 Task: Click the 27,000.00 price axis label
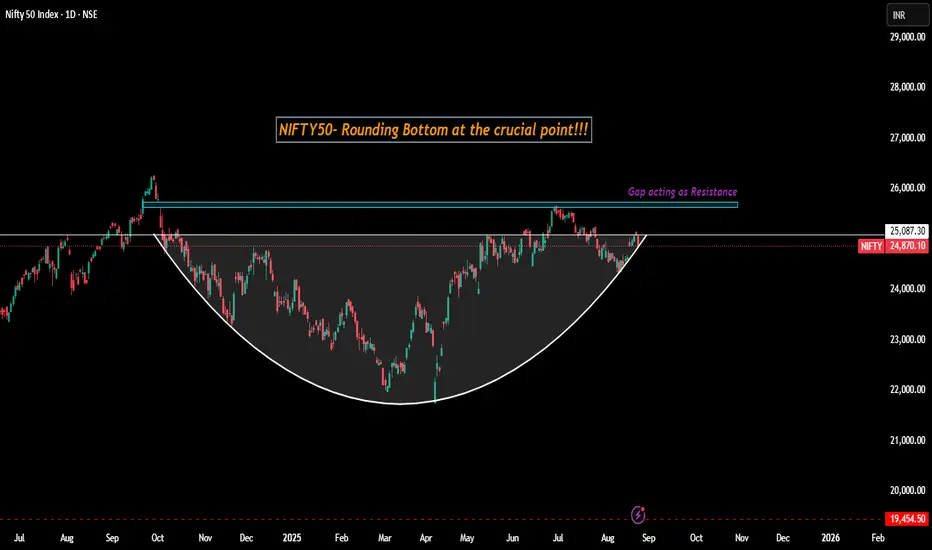tap(908, 137)
